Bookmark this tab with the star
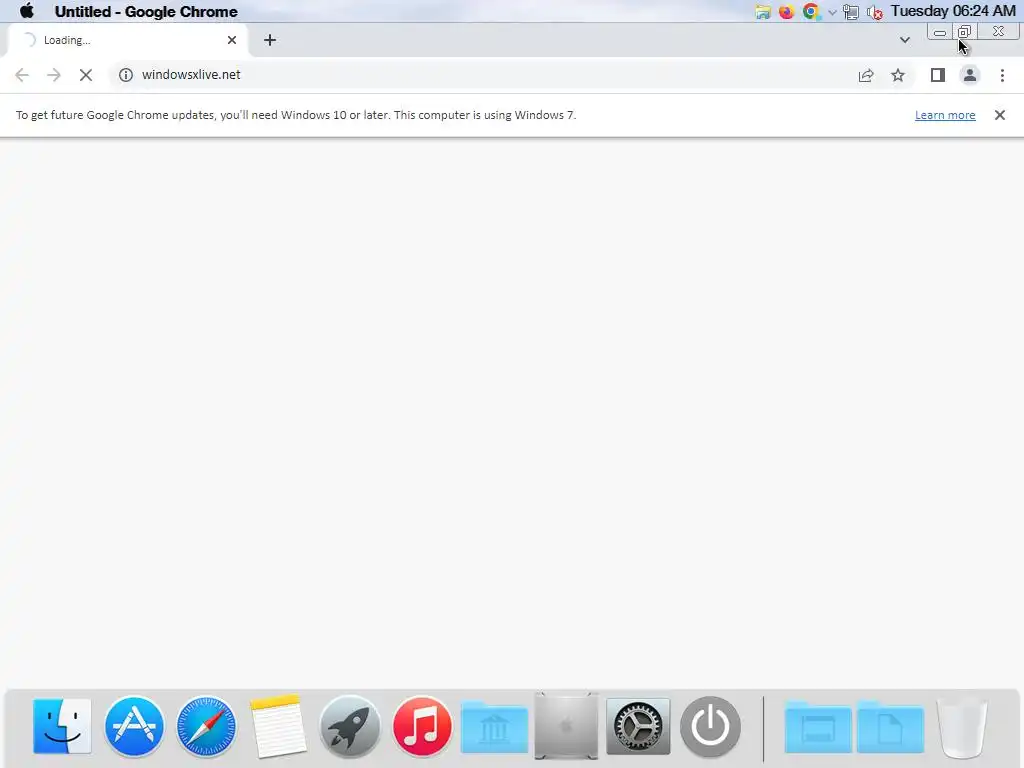 pos(898,75)
